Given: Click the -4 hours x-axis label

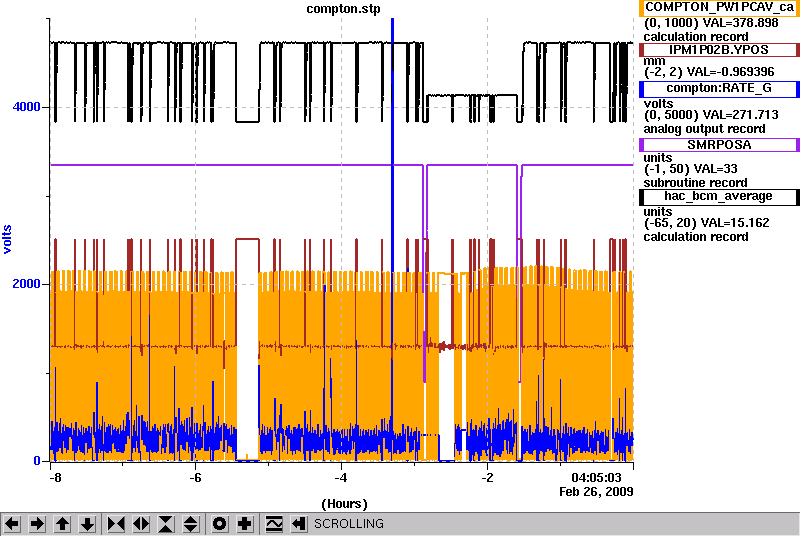Looking at the screenshot, I should [x=341, y=478].
